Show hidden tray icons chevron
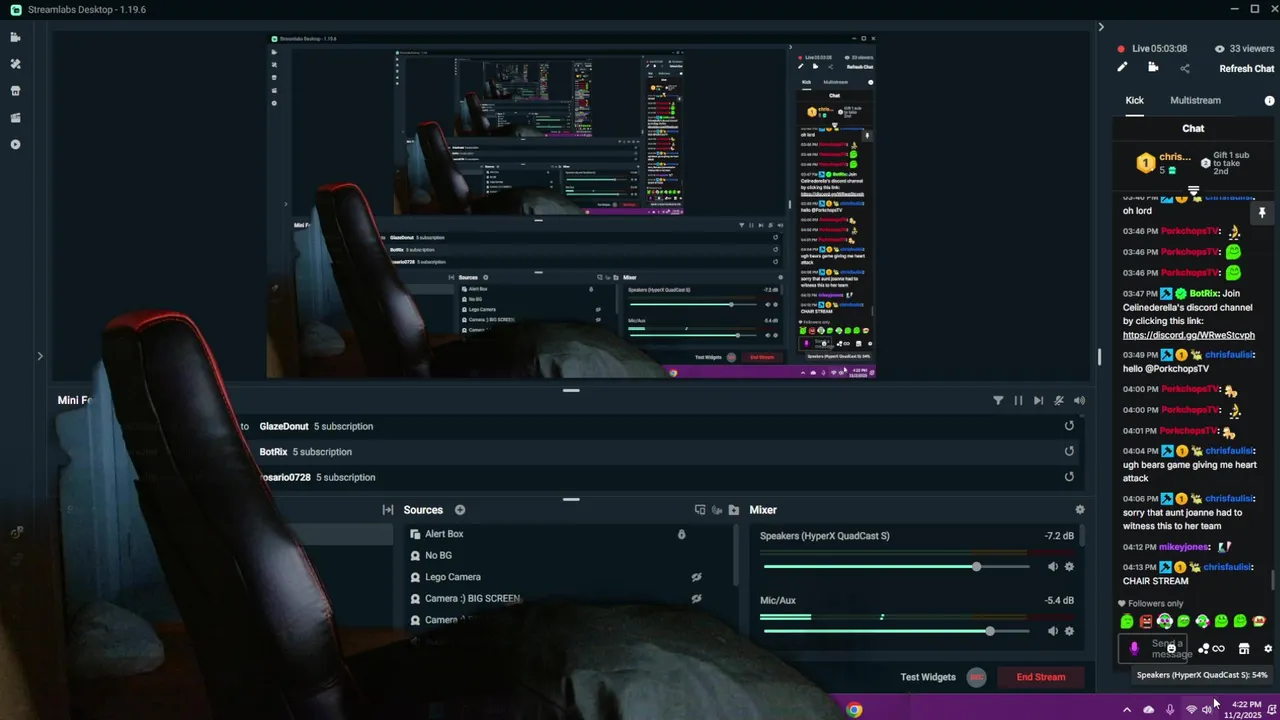 [1127, 710]
